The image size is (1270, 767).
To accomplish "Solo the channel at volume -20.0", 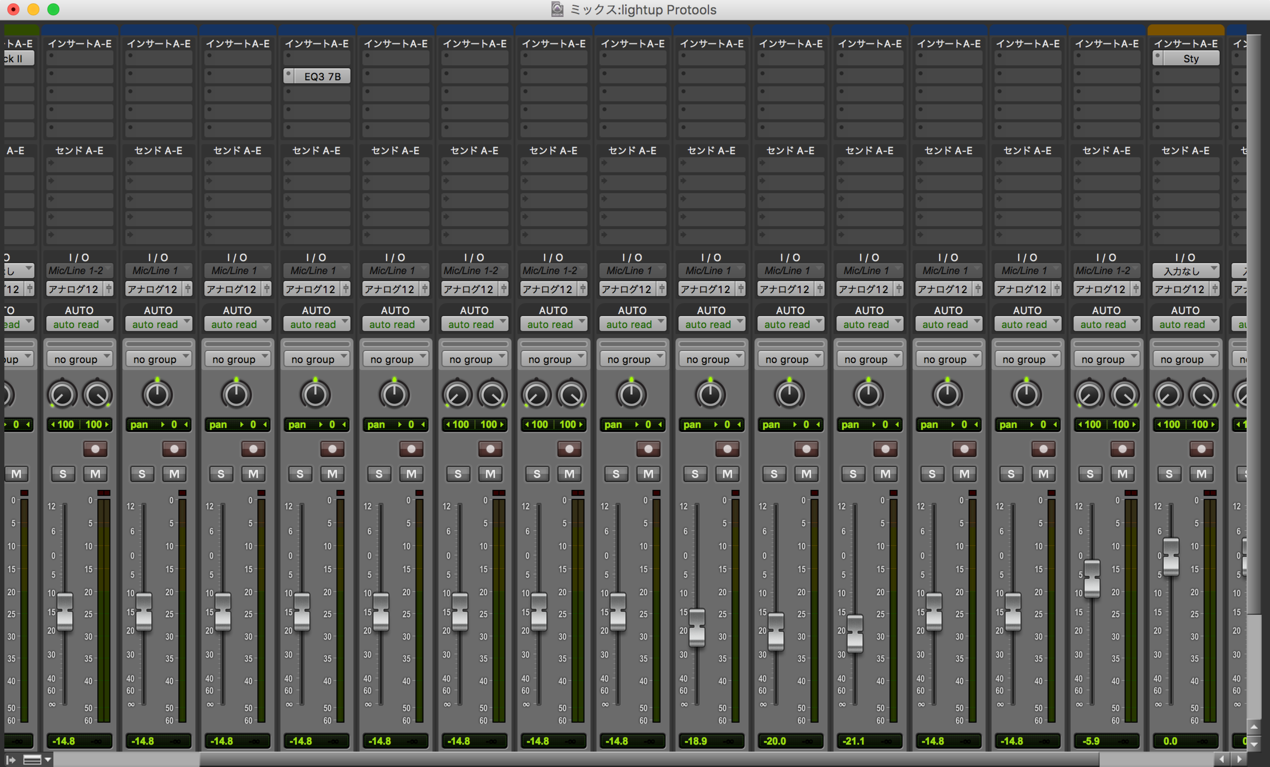I will [x=774, y=474].
